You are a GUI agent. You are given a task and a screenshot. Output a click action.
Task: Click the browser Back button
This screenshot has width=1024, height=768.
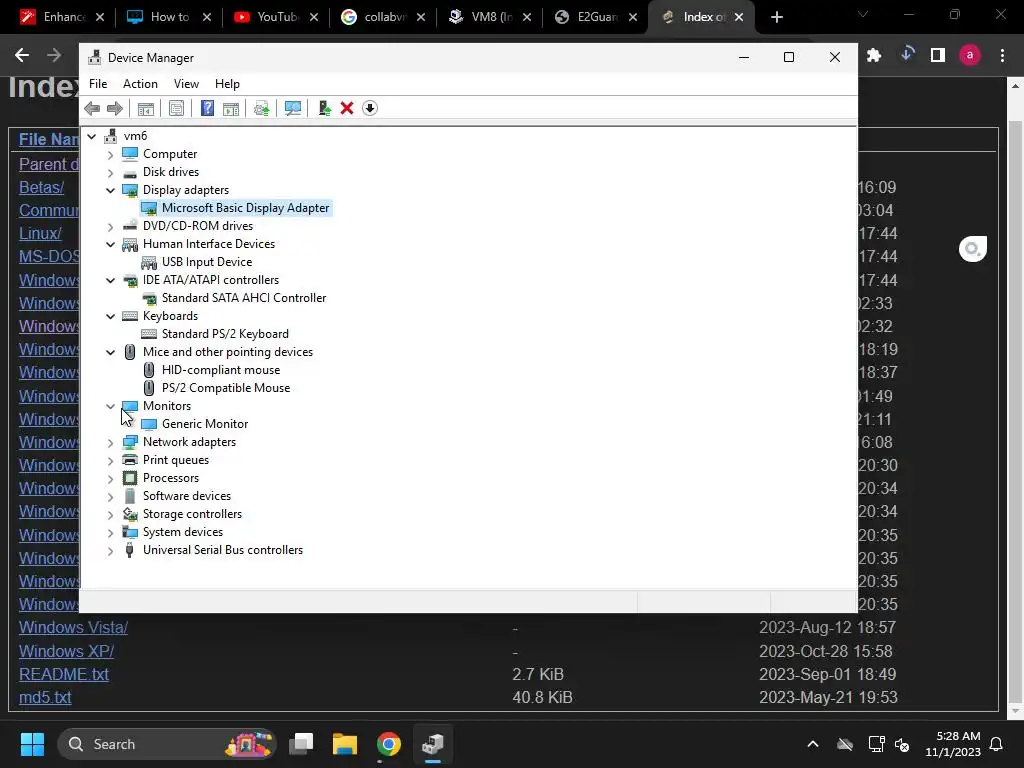tap(22, 55)
